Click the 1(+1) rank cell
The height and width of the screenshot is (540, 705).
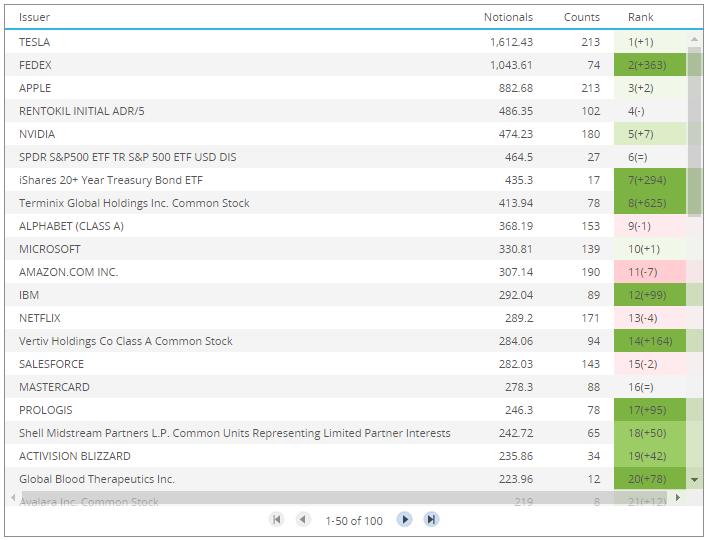coord(650,42)
